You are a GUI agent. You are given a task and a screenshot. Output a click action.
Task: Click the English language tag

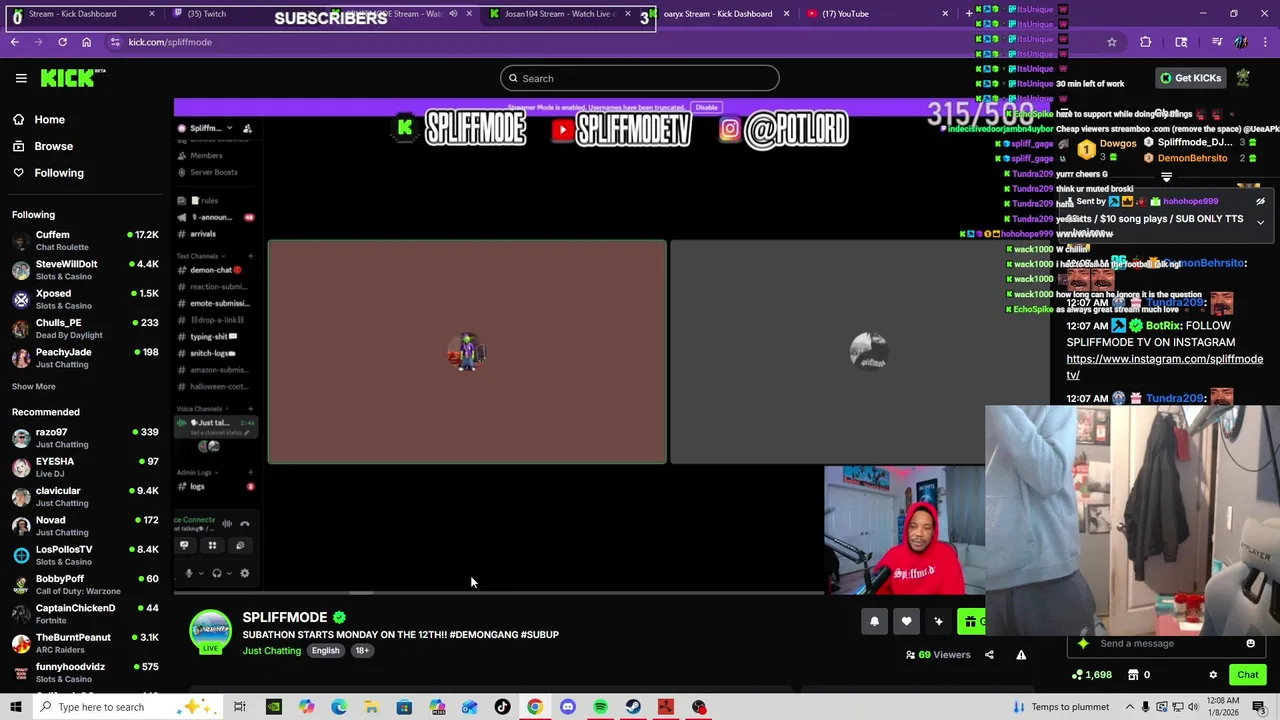click(325, 651)
